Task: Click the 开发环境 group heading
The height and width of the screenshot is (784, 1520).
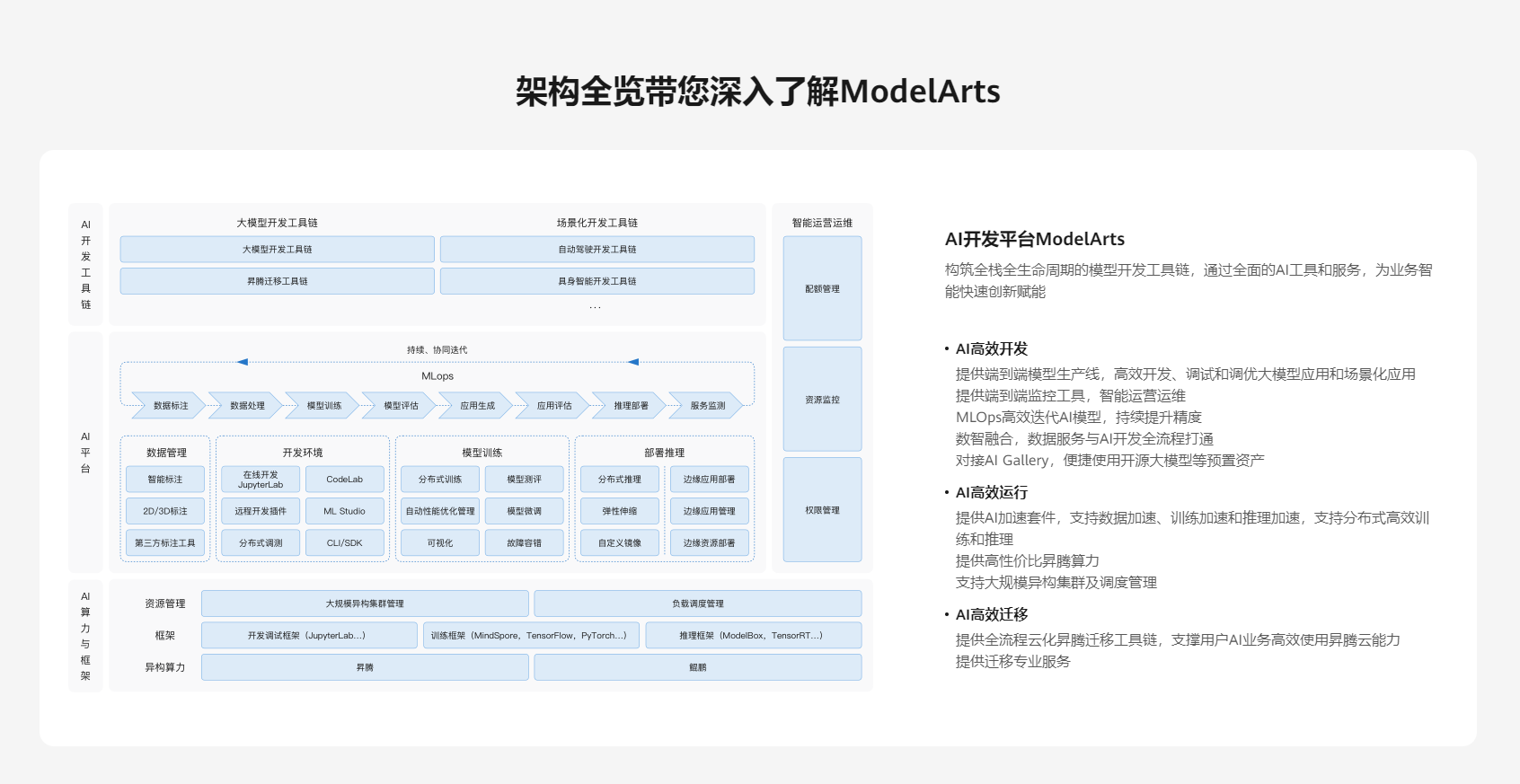Action: (303, 453)
